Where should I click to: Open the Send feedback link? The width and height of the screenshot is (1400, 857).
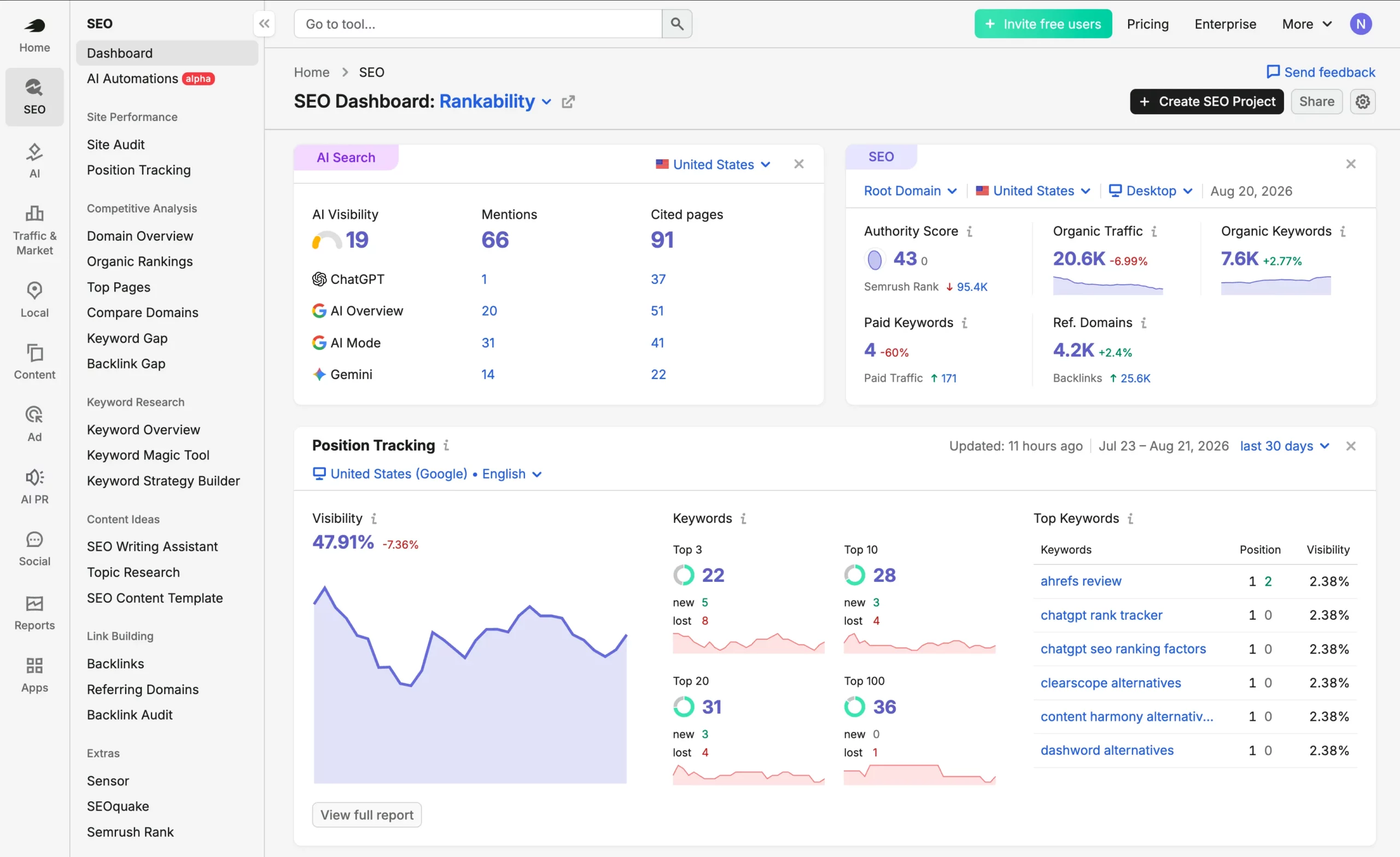(1321, 72)
